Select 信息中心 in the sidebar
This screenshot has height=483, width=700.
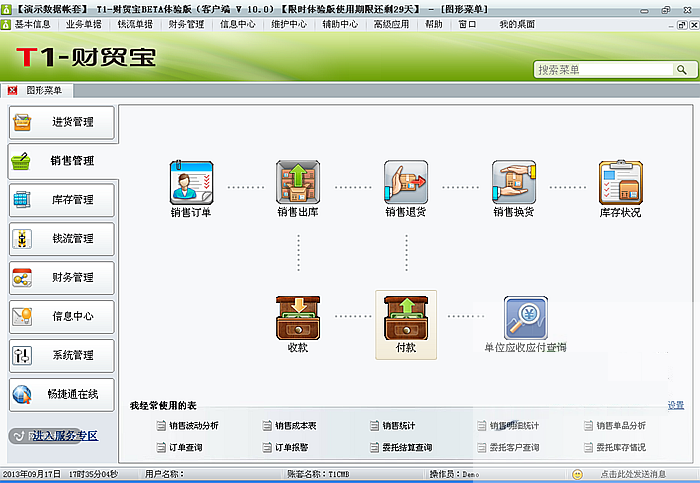click(x=62, y=316)
